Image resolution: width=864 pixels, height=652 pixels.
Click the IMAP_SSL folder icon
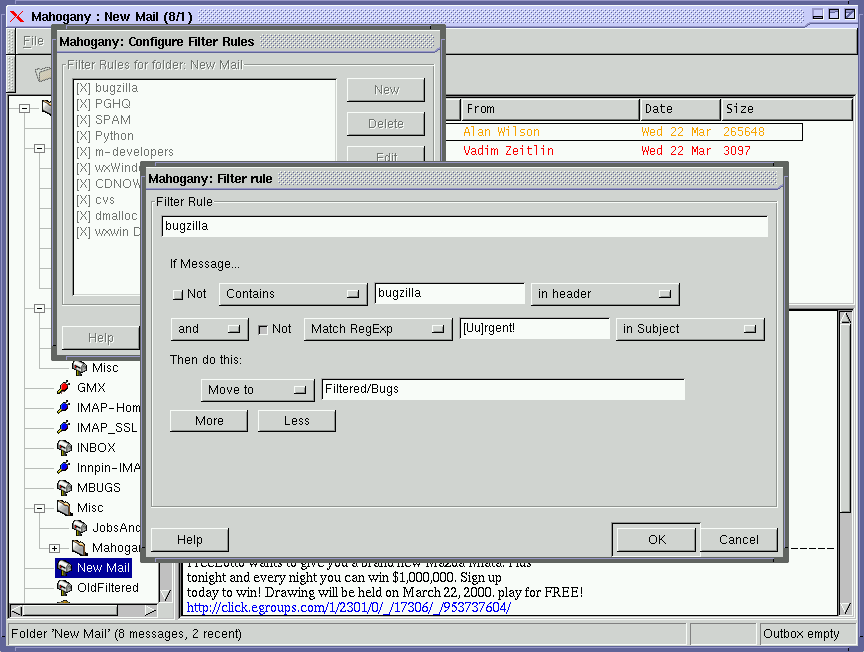[x=64, y=427]
